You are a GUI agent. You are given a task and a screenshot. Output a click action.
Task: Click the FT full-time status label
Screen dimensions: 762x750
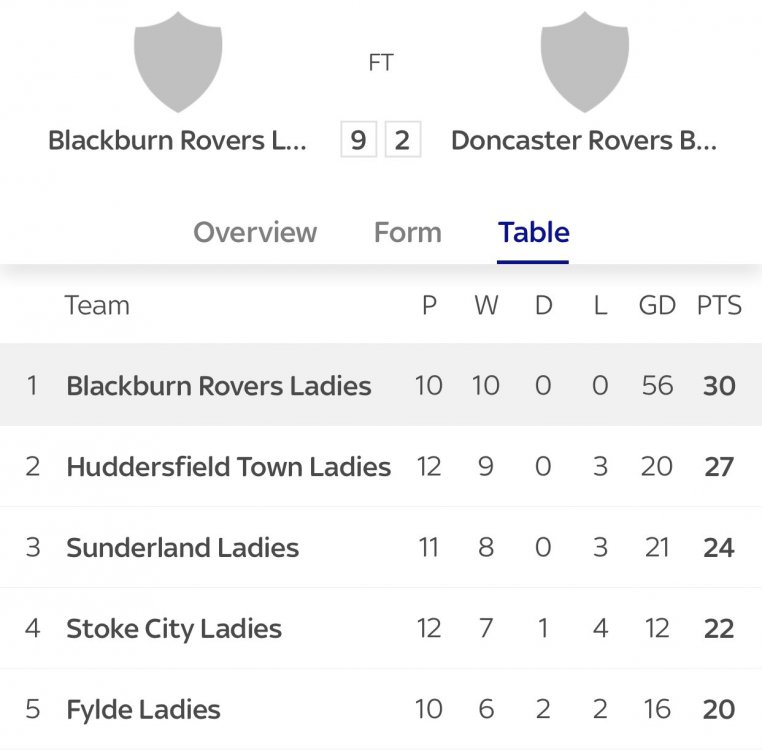(x=381, y=62)
